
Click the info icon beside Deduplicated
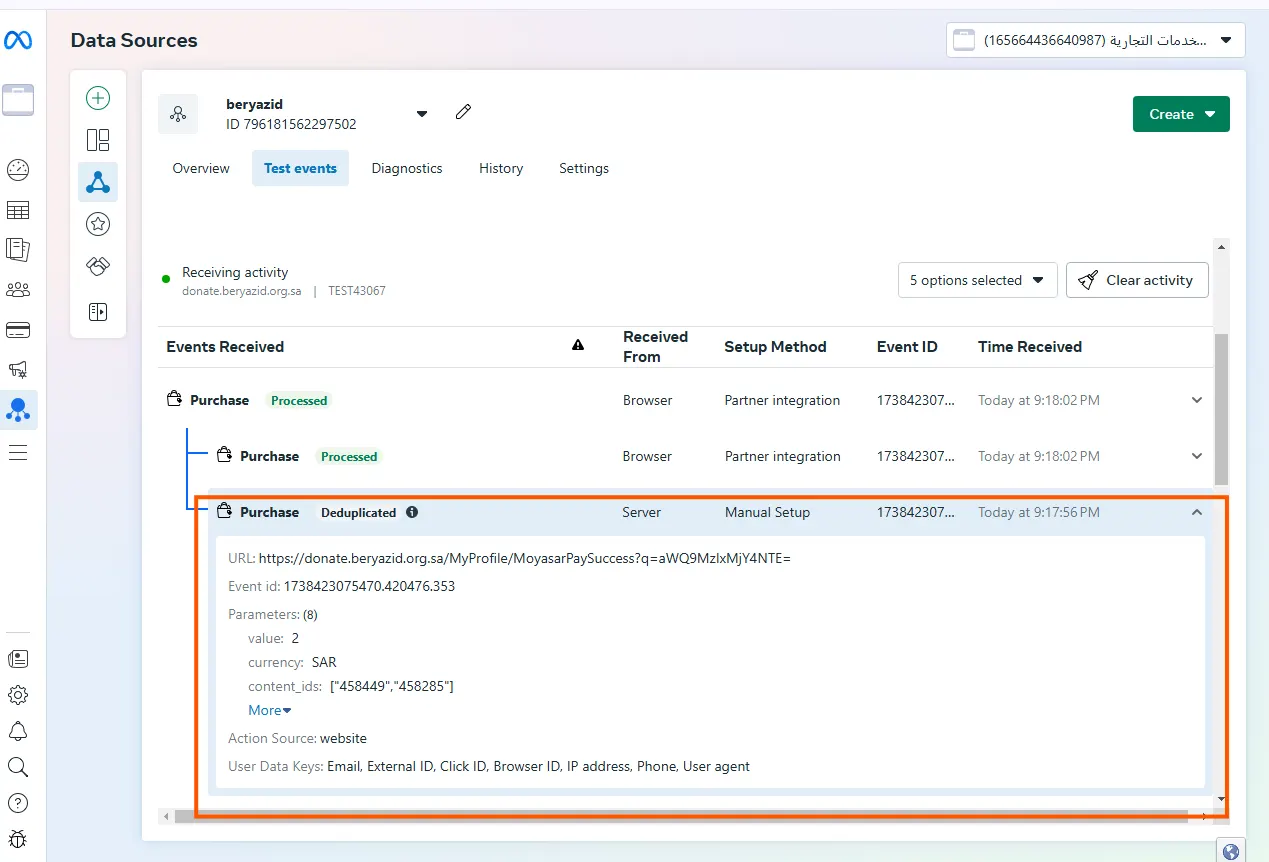(x=412, y=512)
